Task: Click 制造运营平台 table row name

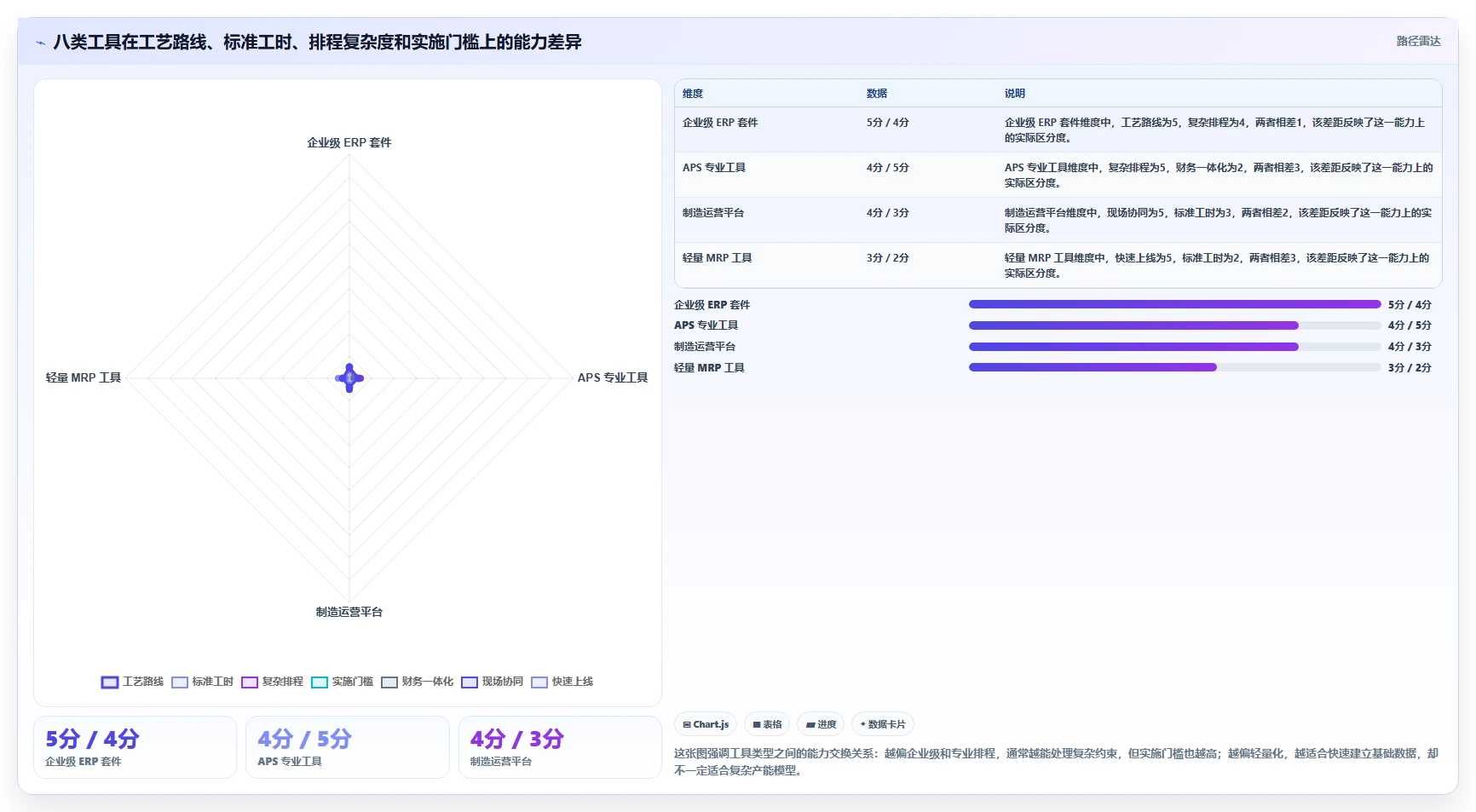Action: [713, 213]
